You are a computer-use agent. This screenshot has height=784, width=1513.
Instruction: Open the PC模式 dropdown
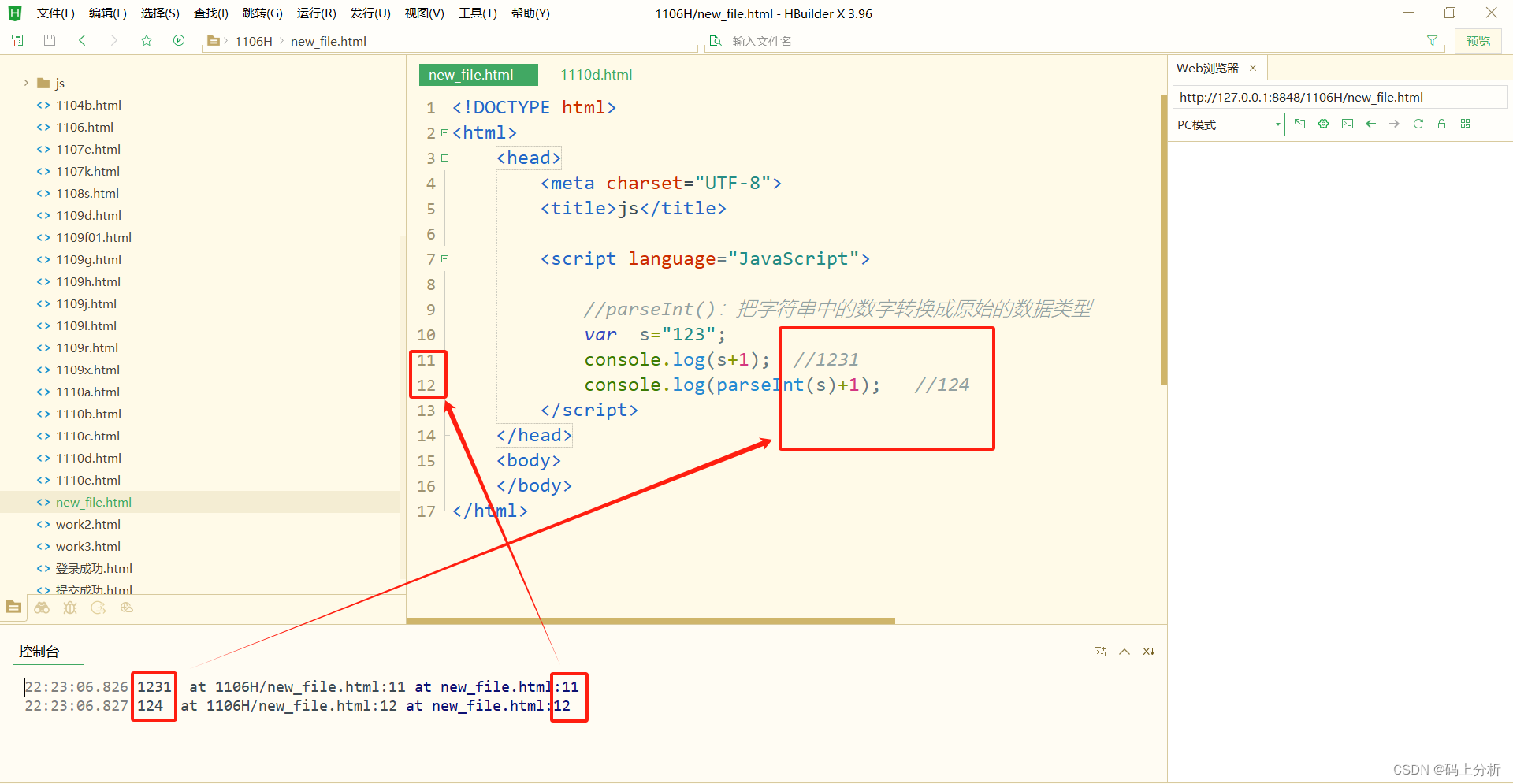(x=1229, y=124)
